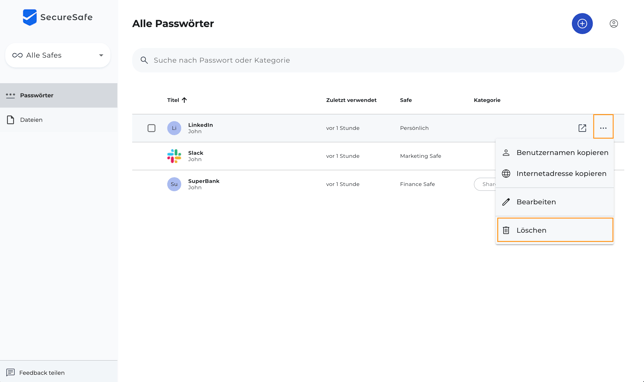Click the LinkedIn avatar circle
This screenshot has height=382, width=644.
pos(174,128)
